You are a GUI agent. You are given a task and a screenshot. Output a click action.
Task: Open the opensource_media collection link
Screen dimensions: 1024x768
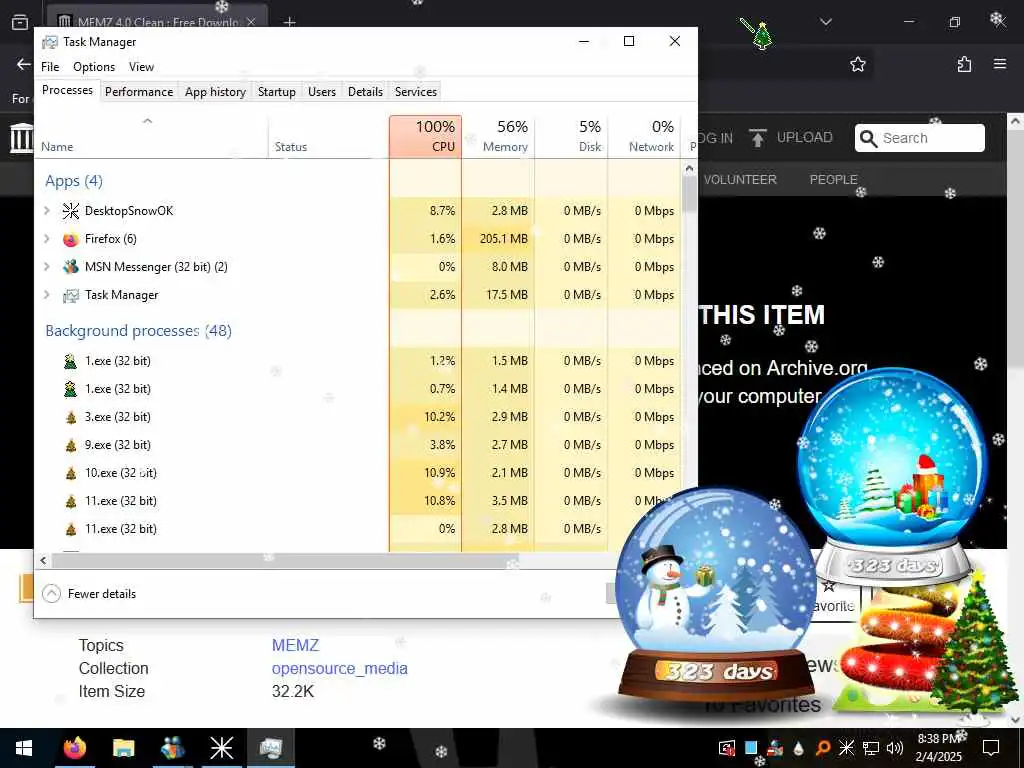(x=340, y=669)
